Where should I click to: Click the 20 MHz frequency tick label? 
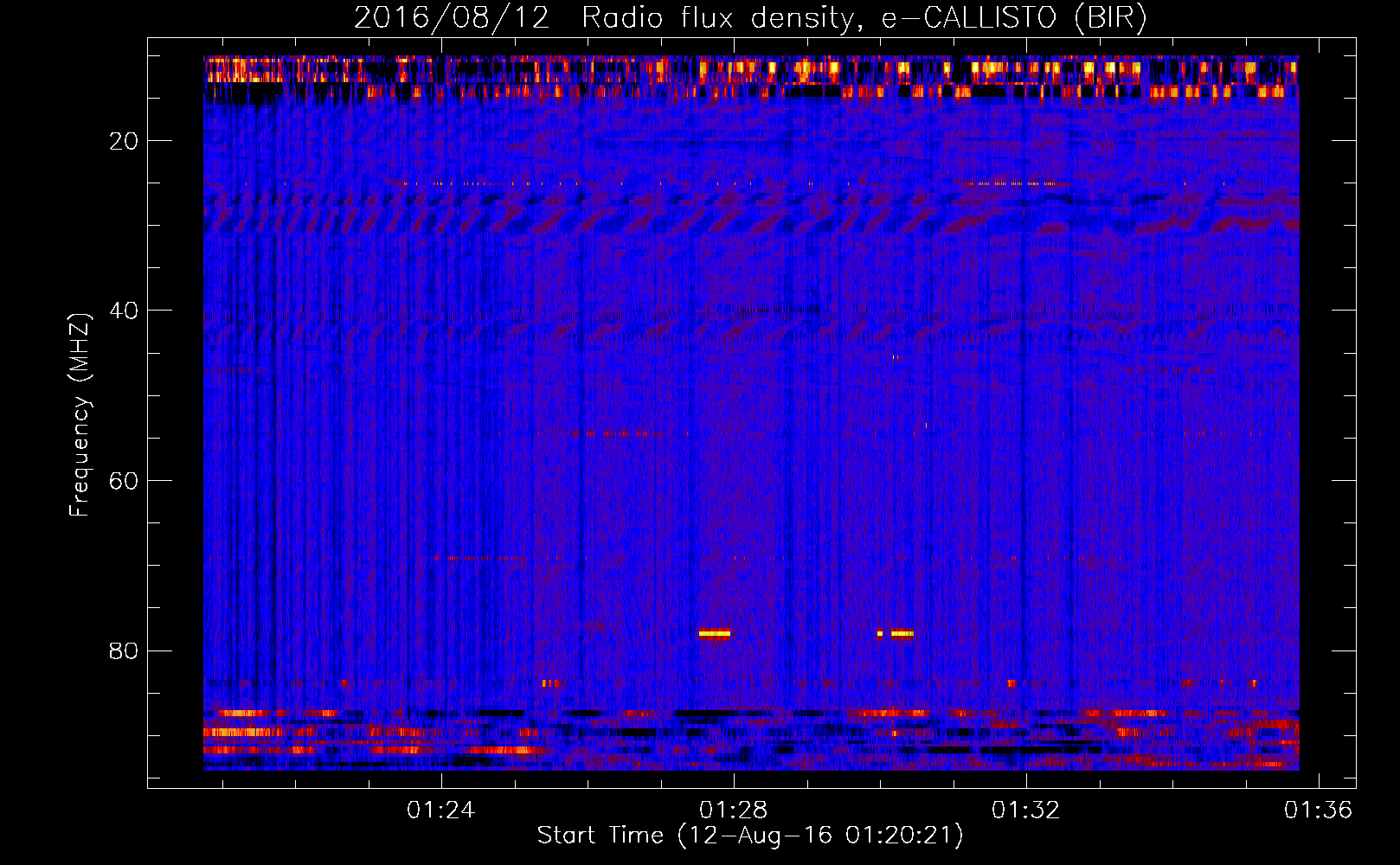tap(124, 141)
